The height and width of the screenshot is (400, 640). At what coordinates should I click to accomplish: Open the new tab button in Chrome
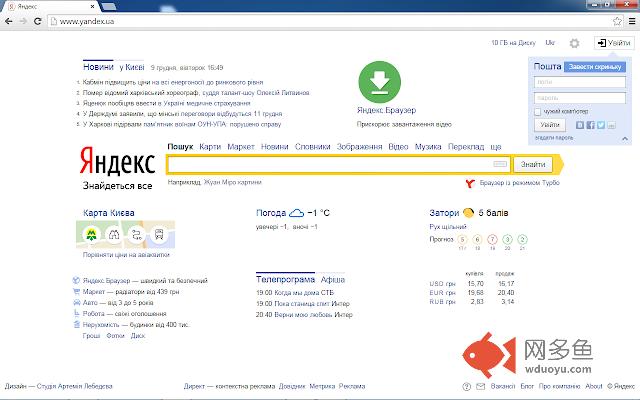coord(108,6)
